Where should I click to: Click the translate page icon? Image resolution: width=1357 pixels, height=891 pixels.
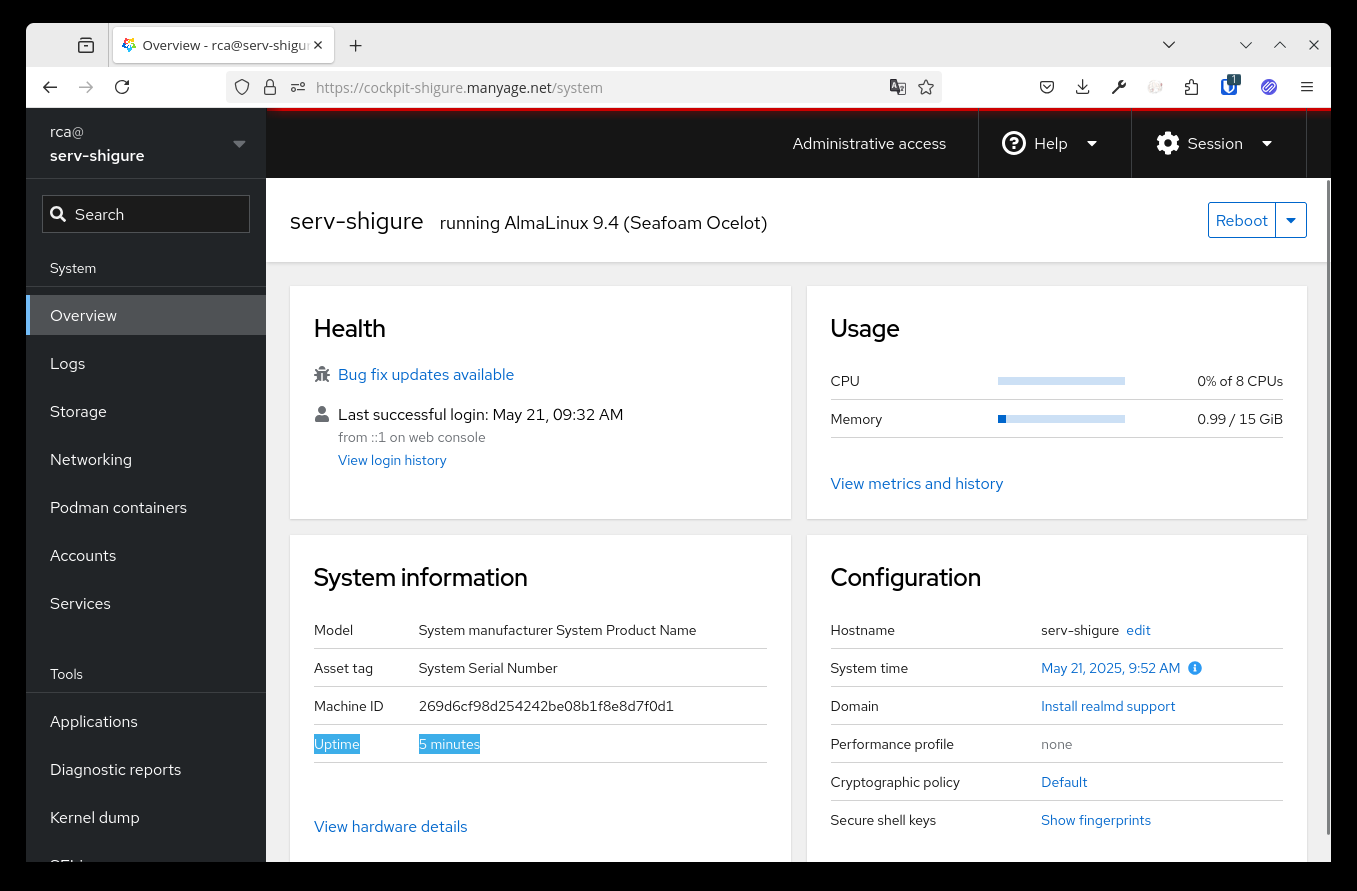click(898, 87)
